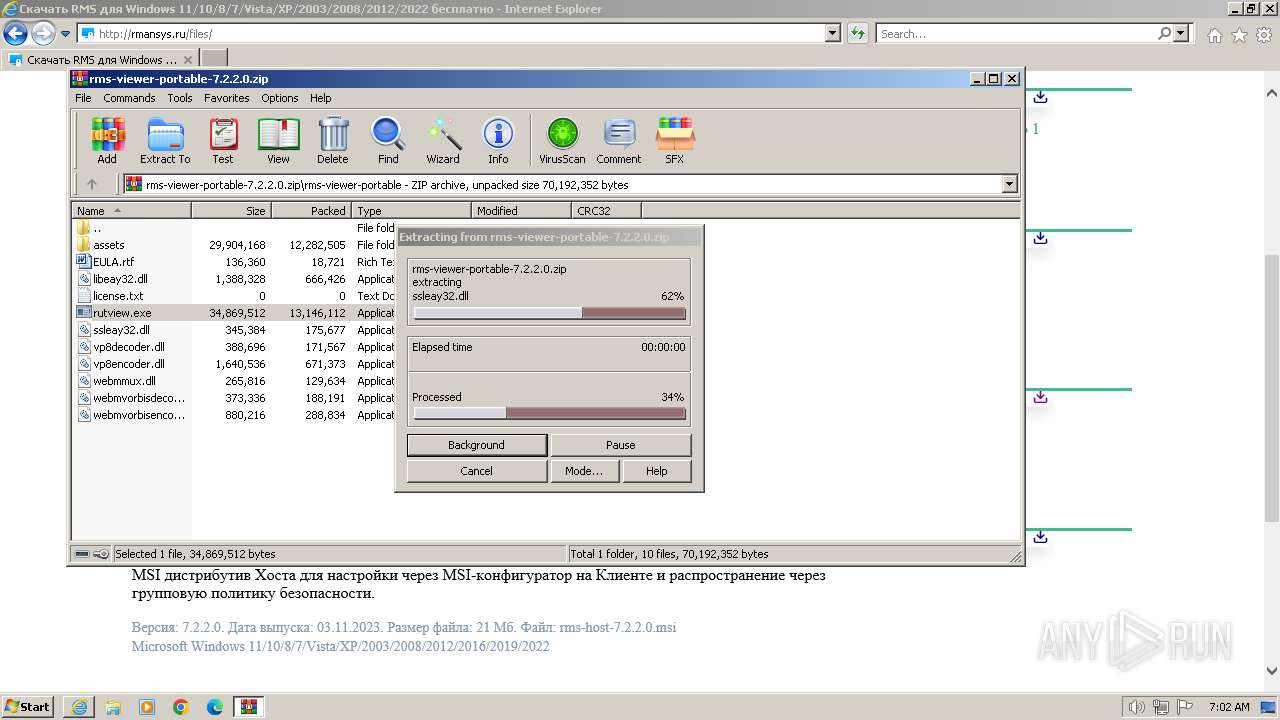Sort by the Modified column header

coord(521,211)
